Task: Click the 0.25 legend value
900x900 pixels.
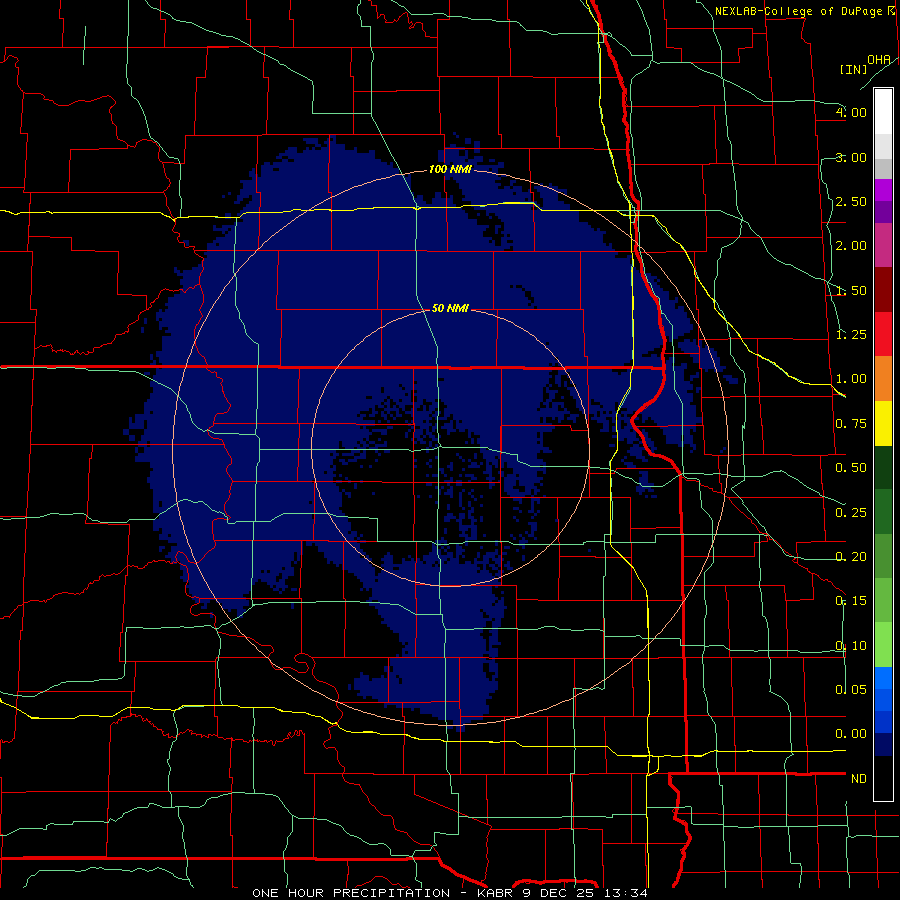Action: tap(851, 513)
